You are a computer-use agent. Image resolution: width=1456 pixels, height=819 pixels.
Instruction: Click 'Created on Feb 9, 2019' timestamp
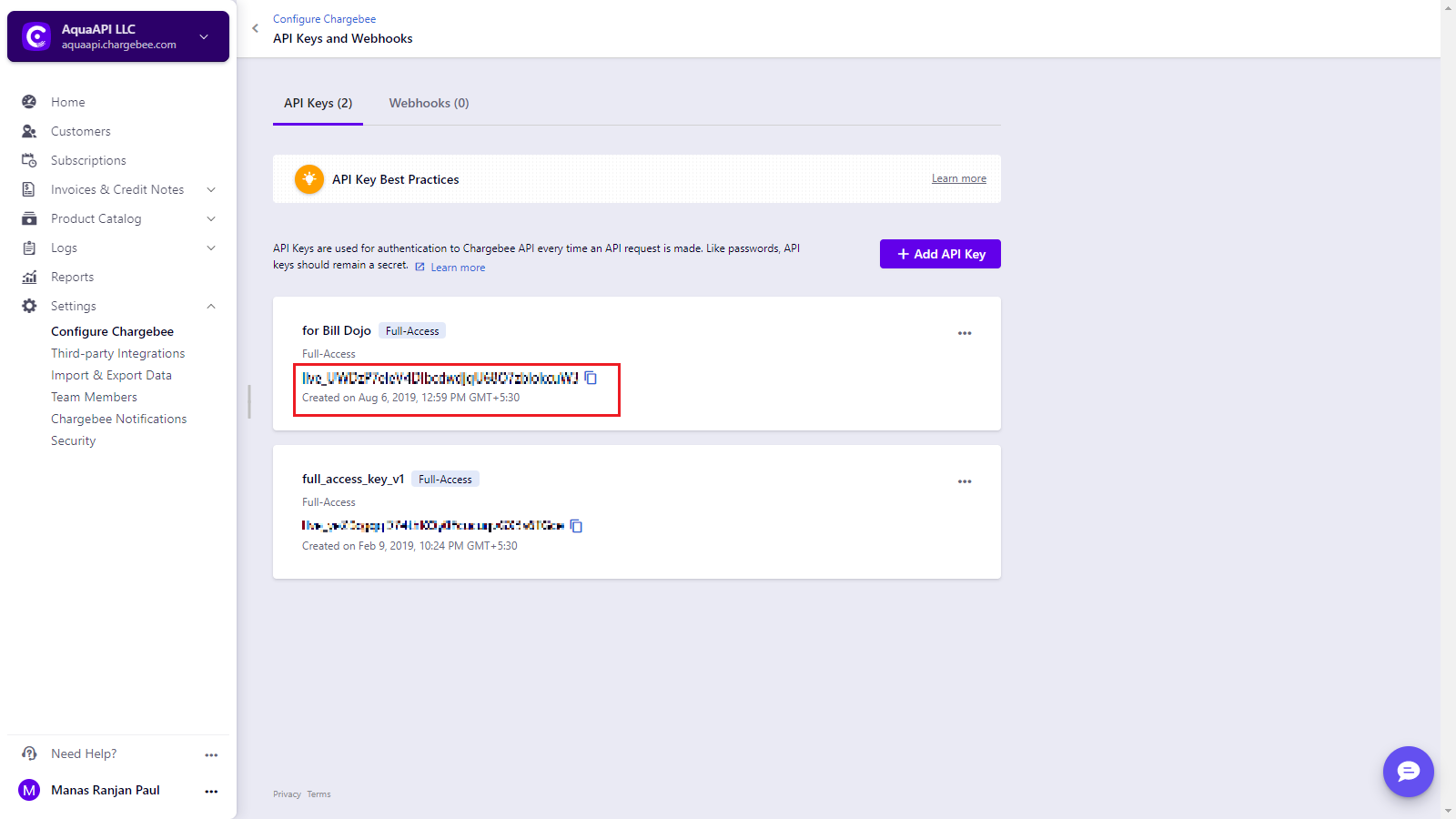pos(409,546)
